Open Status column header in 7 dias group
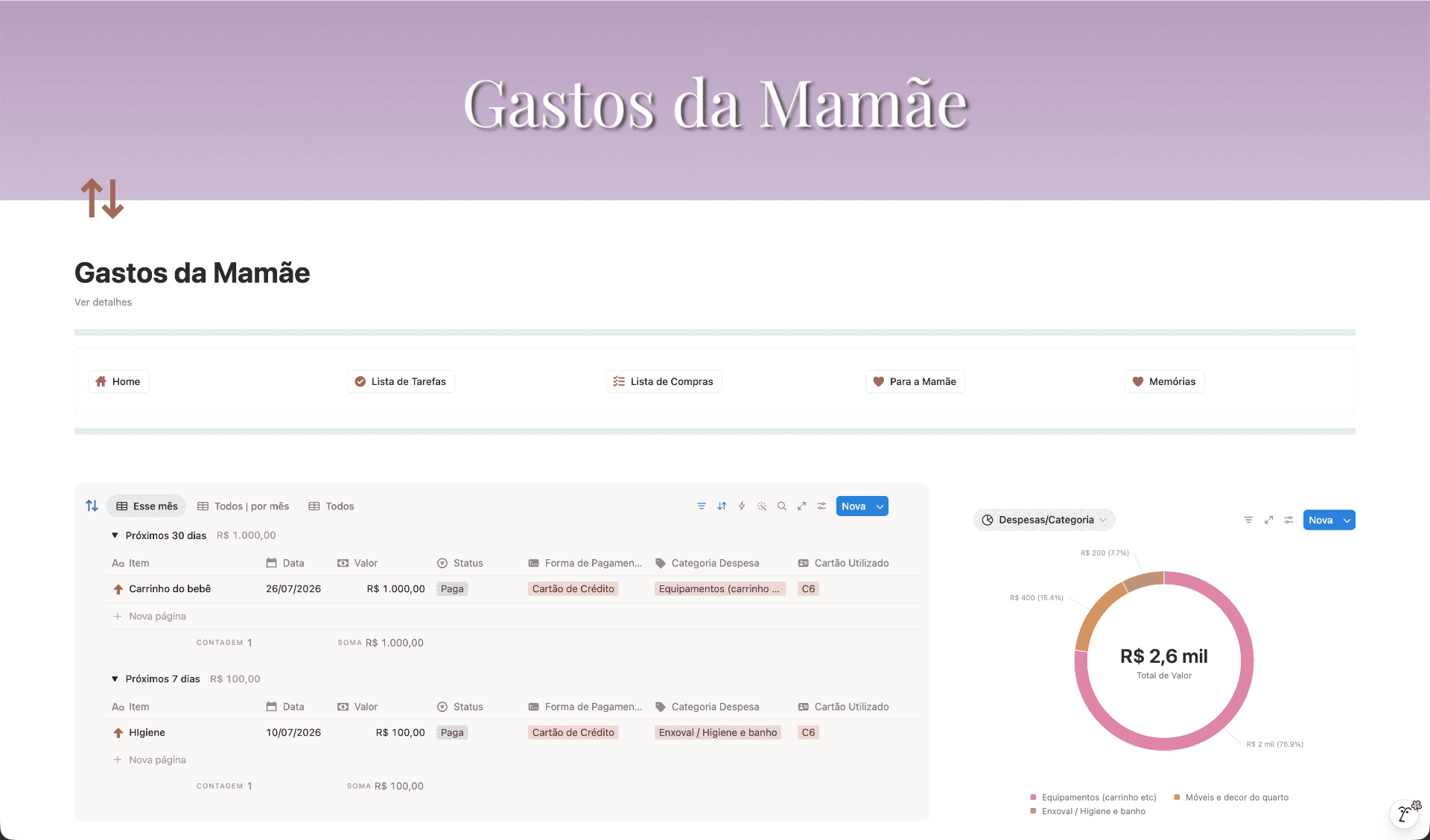1430x840 pixels. (460, 707)
